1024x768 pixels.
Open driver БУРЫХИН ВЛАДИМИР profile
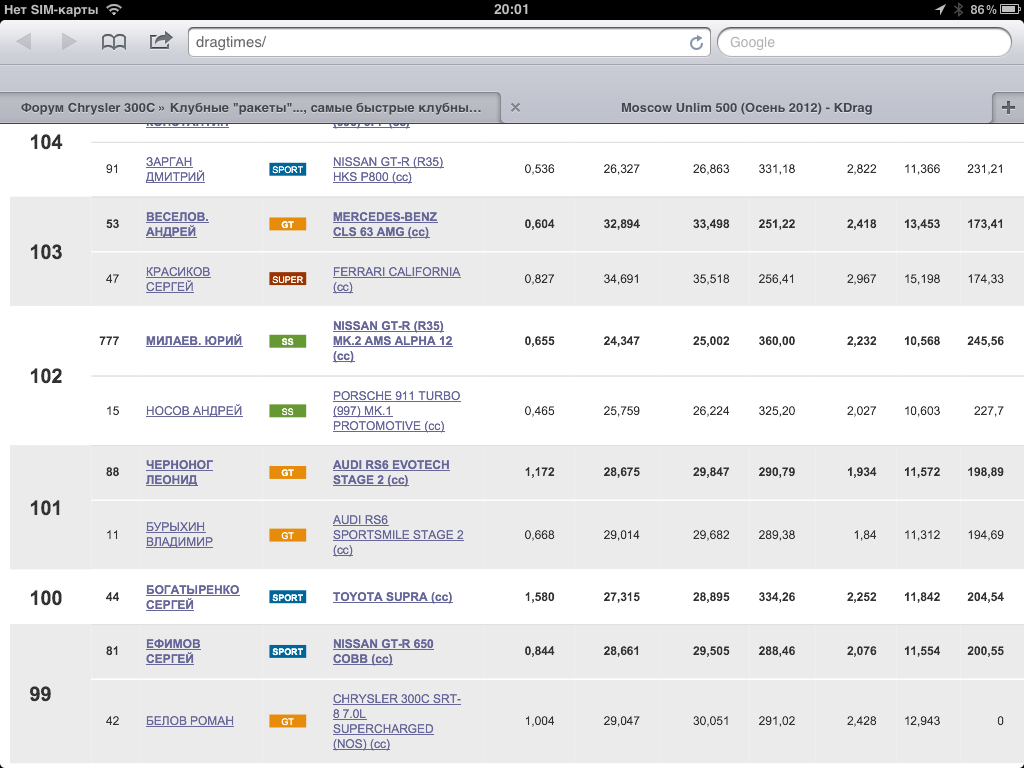pos(179,534)
